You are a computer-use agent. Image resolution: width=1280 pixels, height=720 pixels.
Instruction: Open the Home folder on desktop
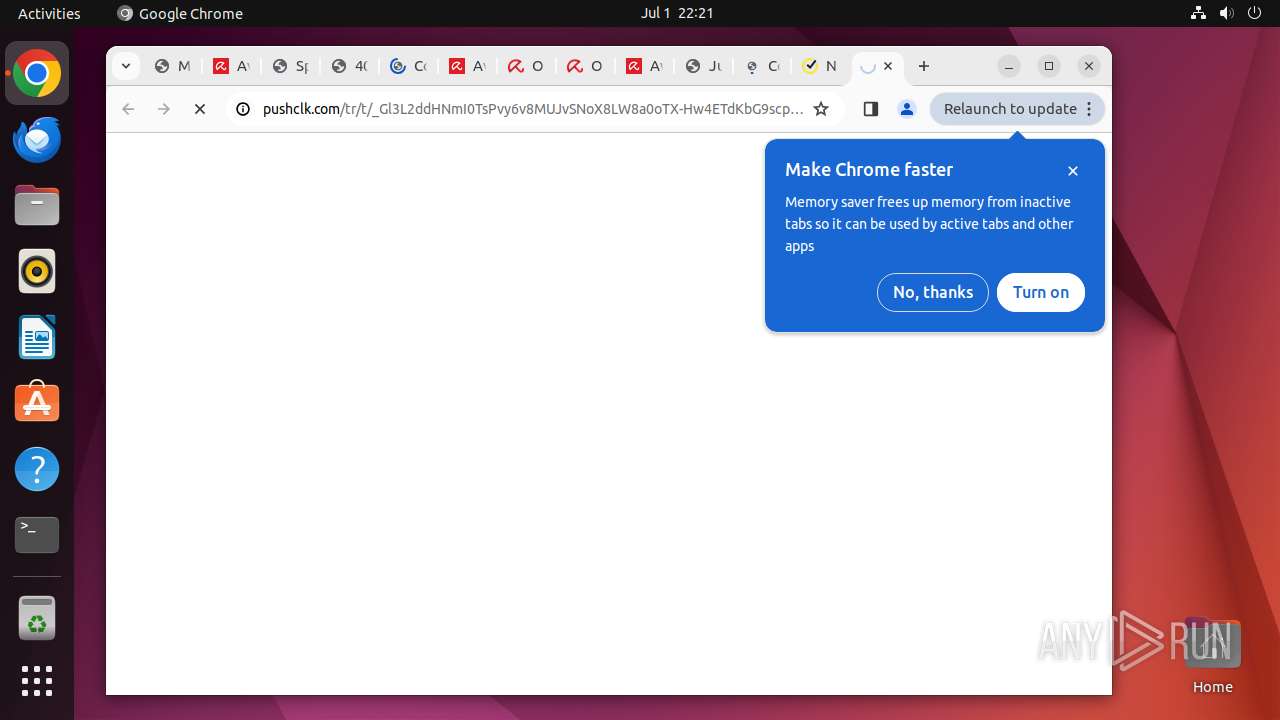[1212, 656]
